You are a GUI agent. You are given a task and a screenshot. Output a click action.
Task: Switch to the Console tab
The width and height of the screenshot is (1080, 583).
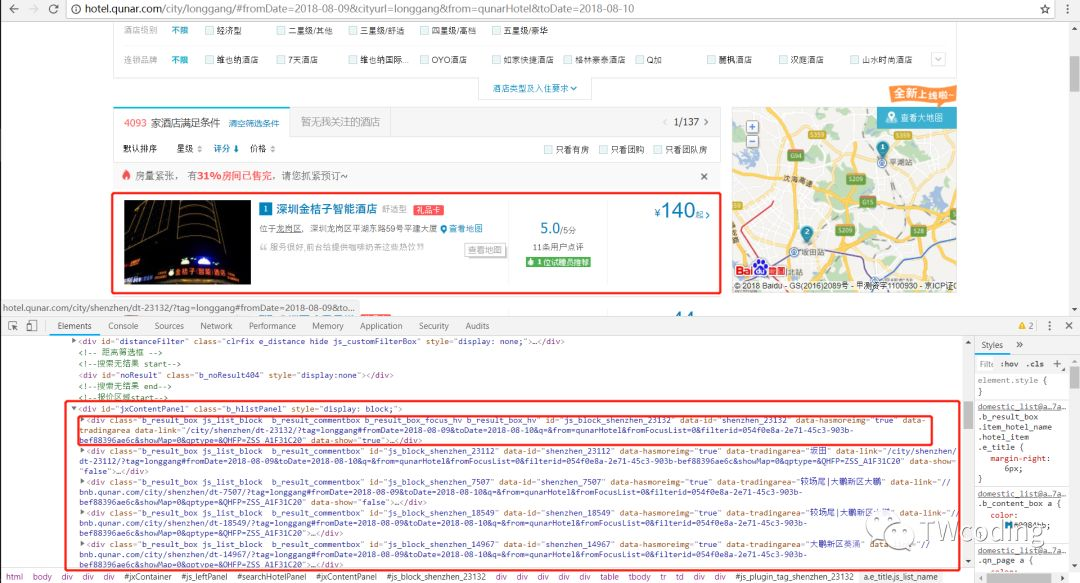[x=123, y=326]
